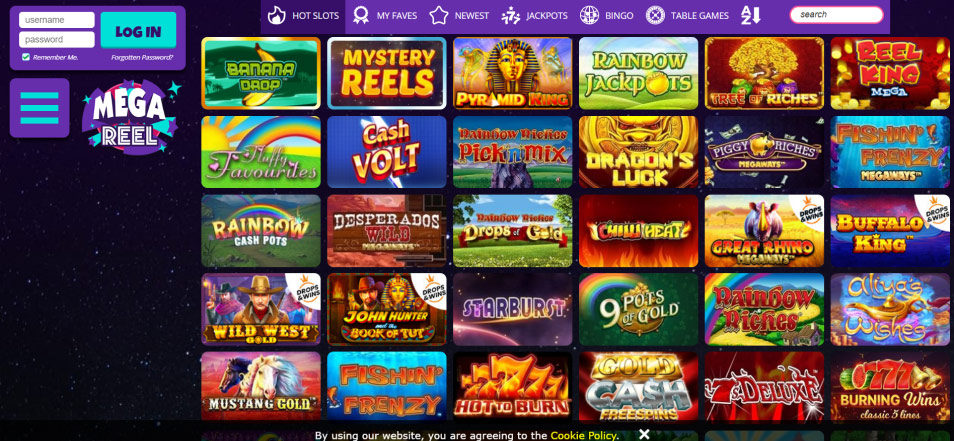Focus the games search box

[837, 15]
